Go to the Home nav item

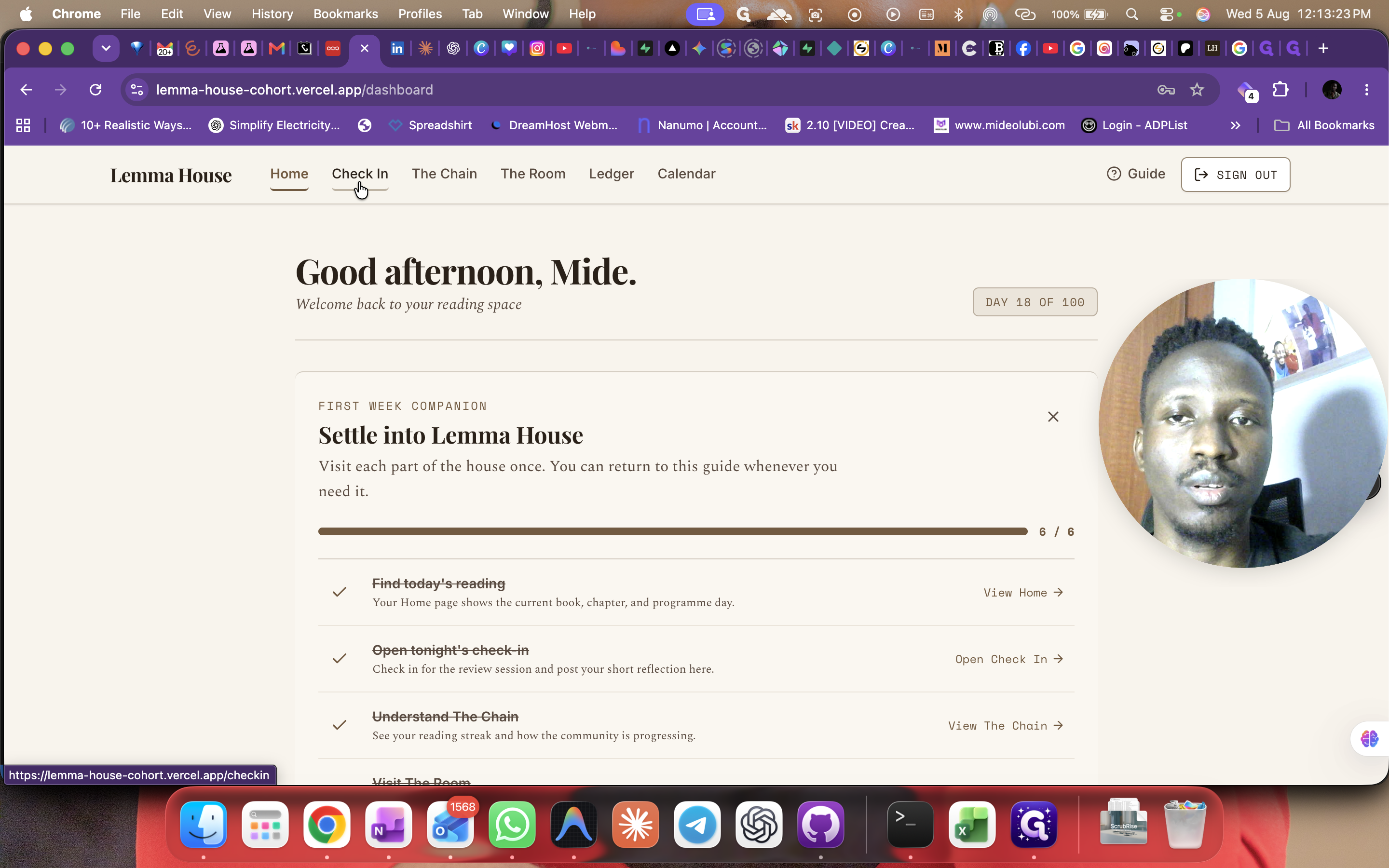point(289,174)
